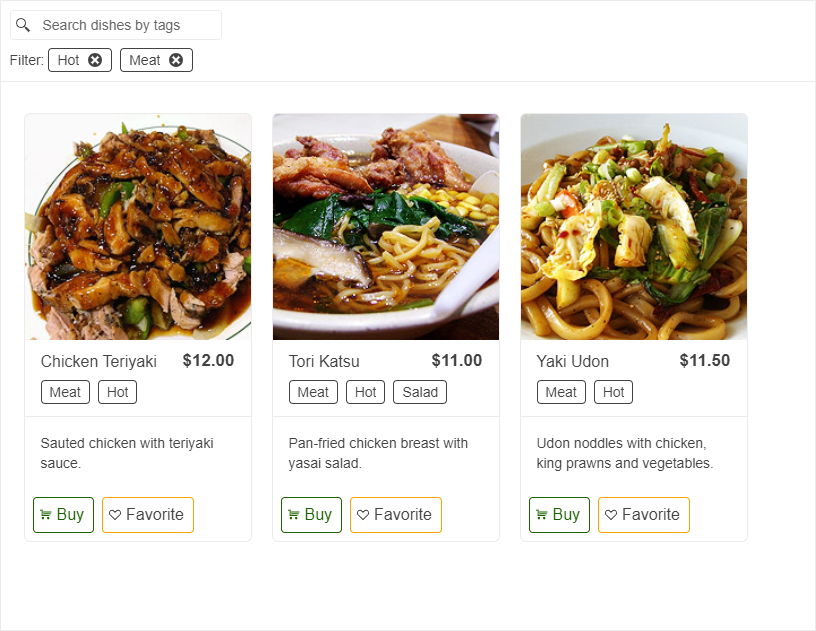Click the cart icon on Chicken Teriyaki's Buy button
The width and height of the screenshot is (816, 631).
46,514
